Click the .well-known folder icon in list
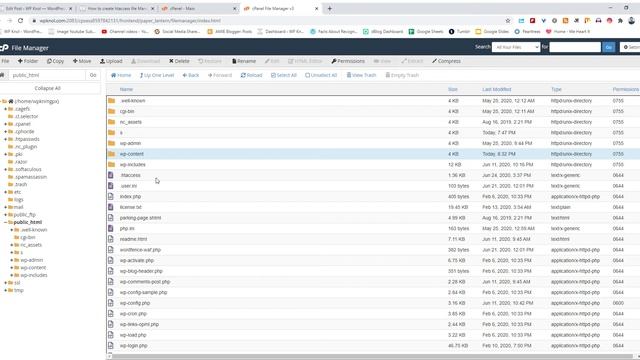Screen dimensions: 640x360 pos(111,100)
